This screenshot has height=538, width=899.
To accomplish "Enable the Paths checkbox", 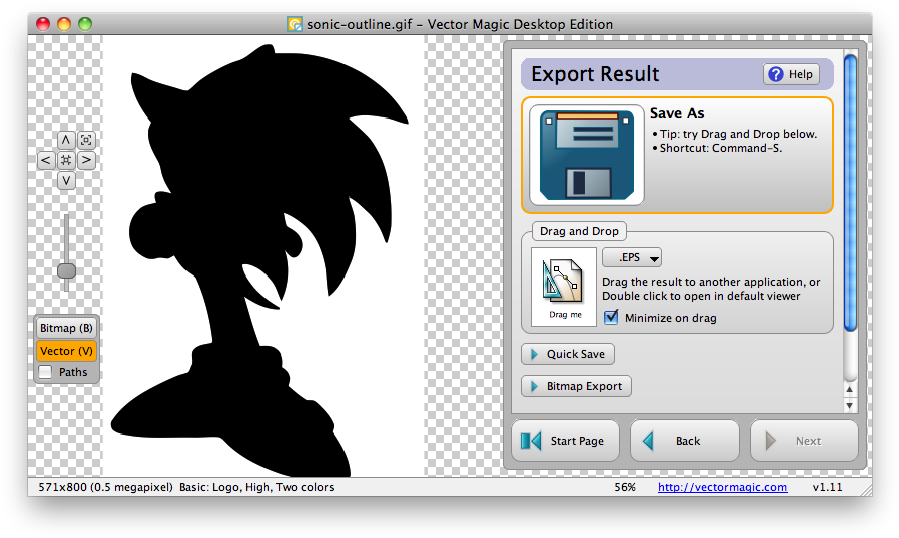I will coord(45,372).
